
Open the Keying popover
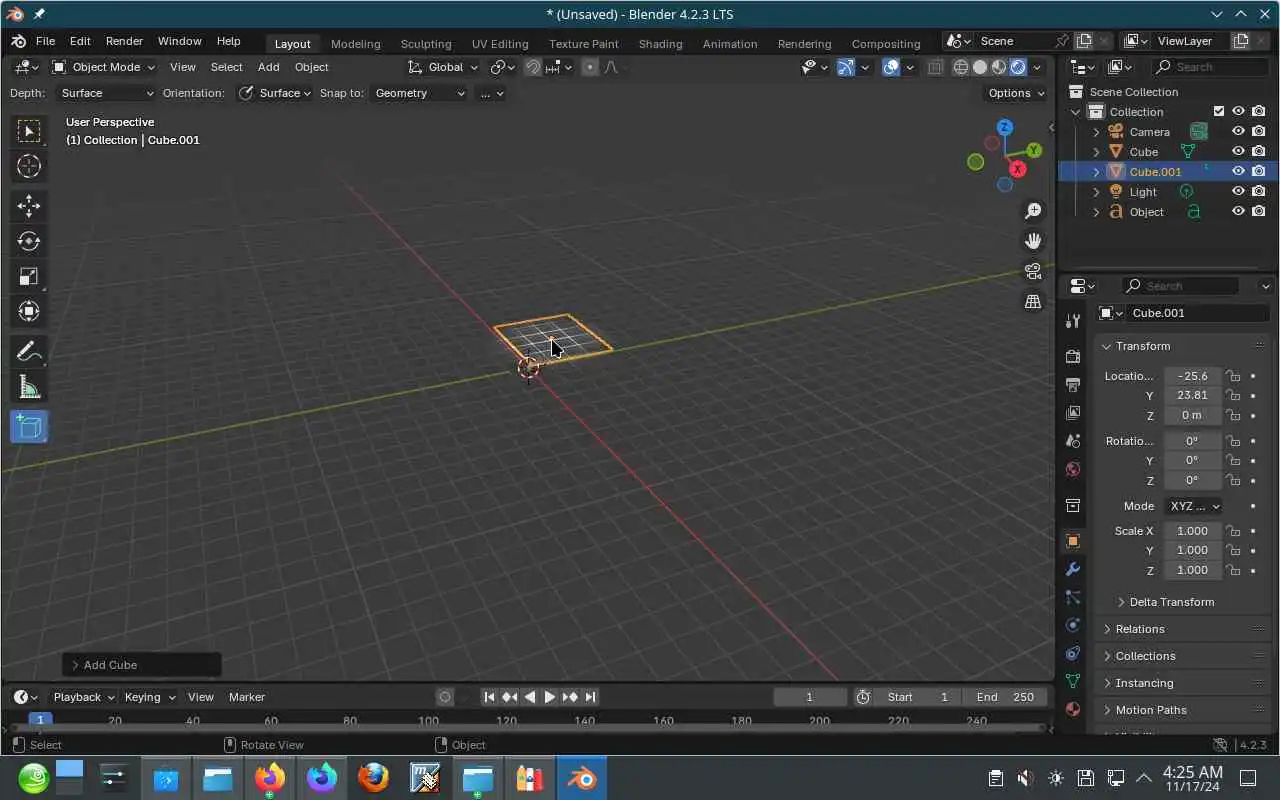(x=148, y=697)
